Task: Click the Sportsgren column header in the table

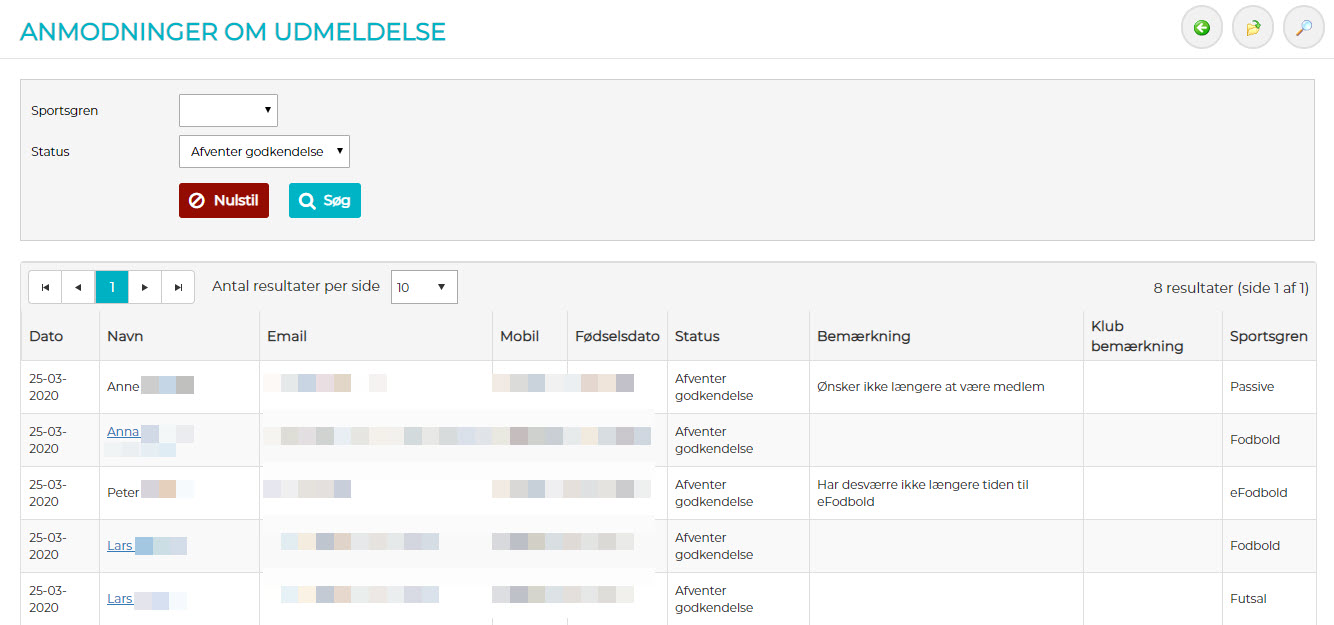Action: [1268, 336]
